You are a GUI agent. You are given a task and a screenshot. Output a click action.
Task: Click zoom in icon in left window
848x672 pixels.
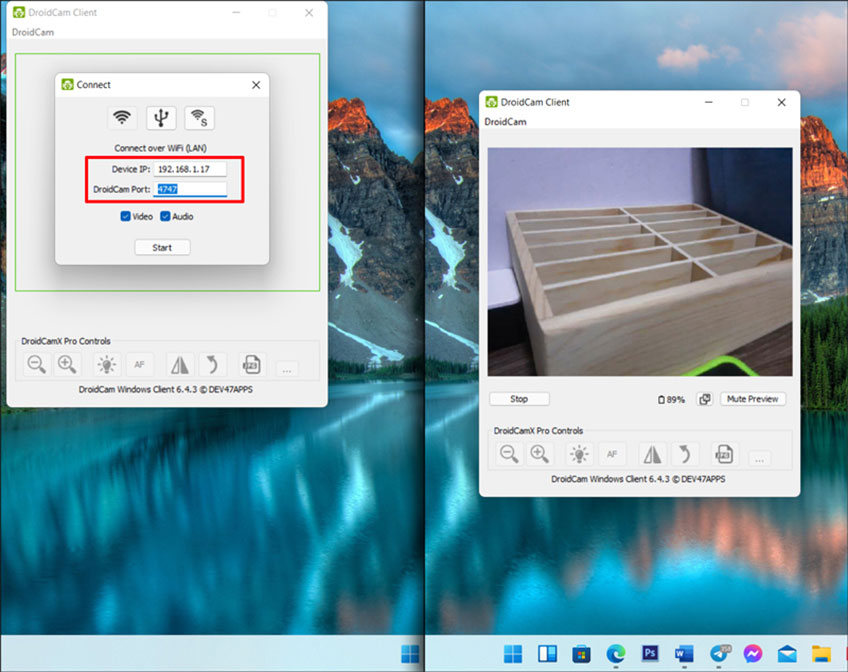click(x=68, y=364)
